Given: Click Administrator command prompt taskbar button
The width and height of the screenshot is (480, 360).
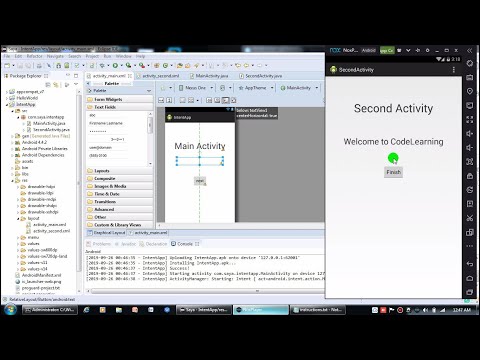Looking at the screenshot, I should click(x=50, y=310).
